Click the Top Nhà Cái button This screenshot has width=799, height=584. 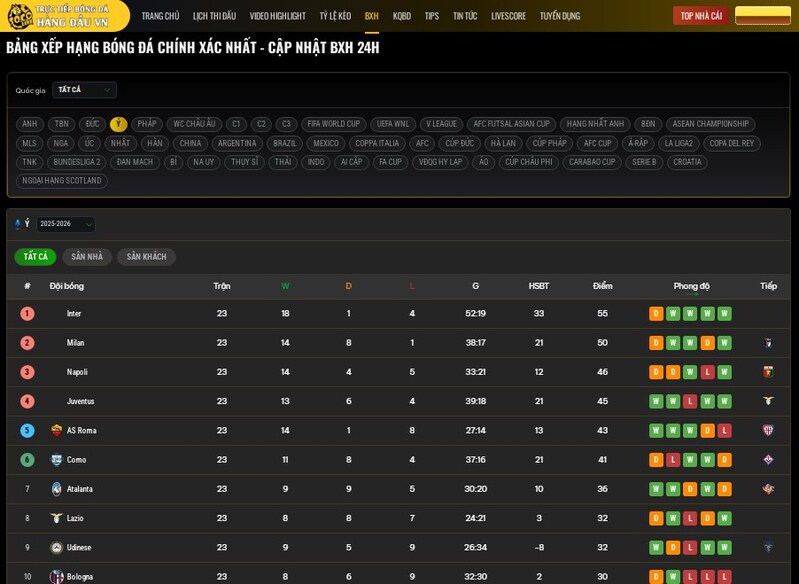pos(702,16)
